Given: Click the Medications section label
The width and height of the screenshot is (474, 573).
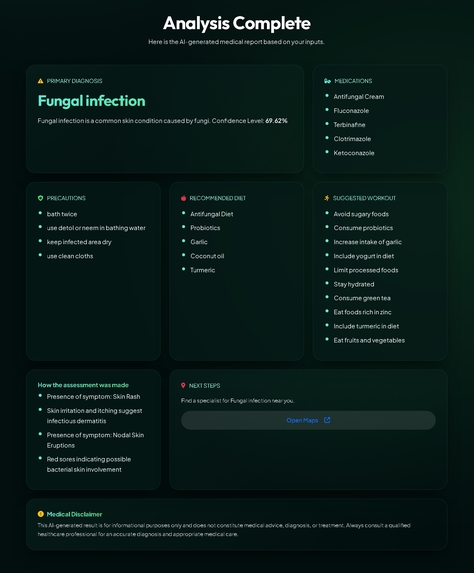Looking at the screenshot, I should [x=353, y=81].
